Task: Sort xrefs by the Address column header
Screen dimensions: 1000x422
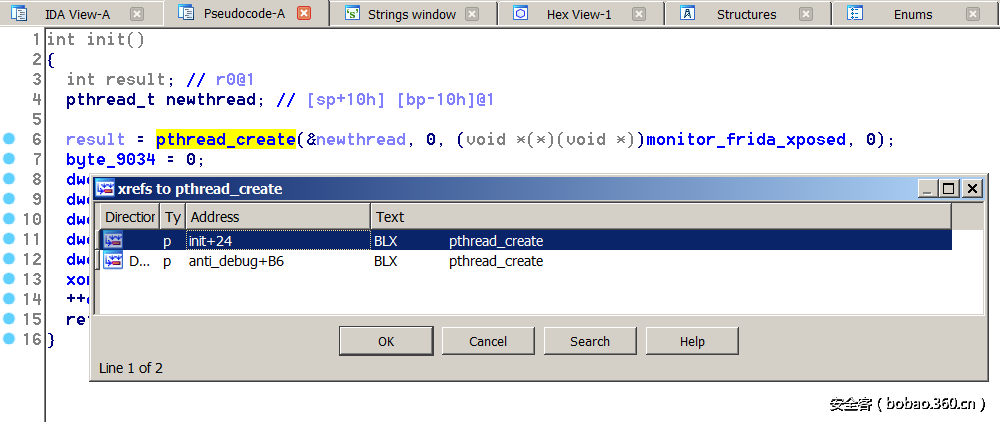Action: point(277,216)
